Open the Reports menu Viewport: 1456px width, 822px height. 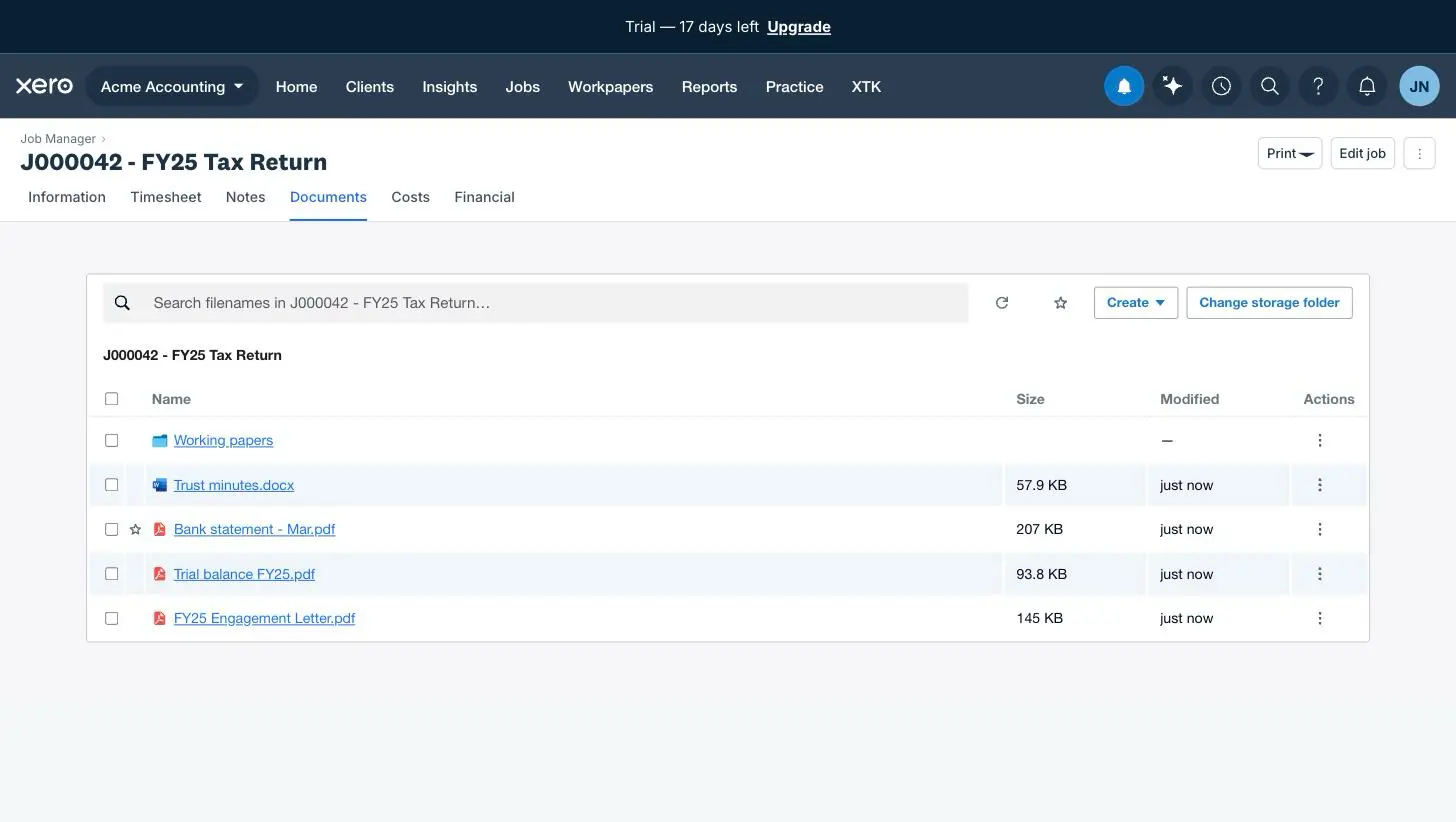click(709, 87)
